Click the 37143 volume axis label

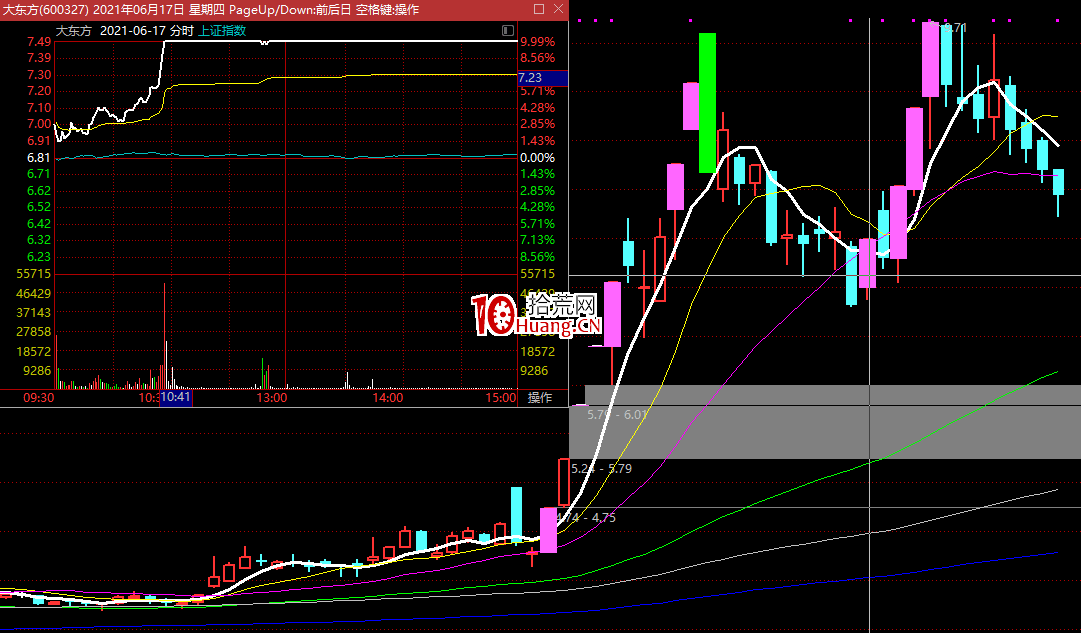pos(34,312)
